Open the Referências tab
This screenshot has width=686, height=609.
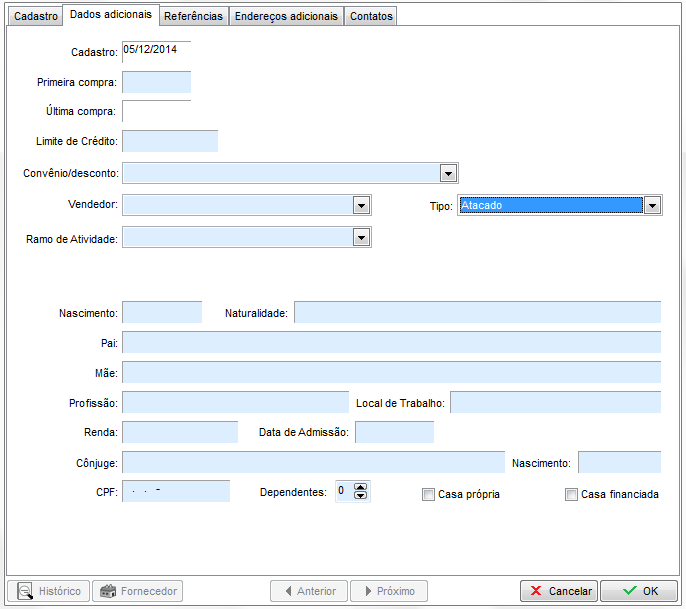point(193,16)
